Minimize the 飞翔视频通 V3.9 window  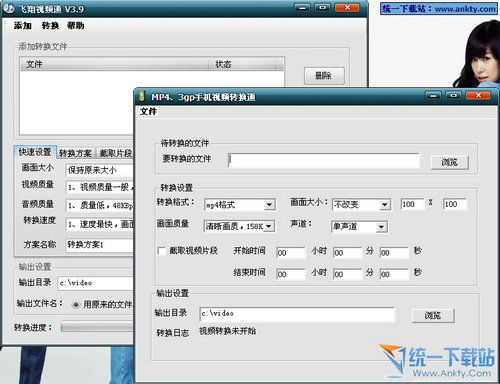pos(302,7)
